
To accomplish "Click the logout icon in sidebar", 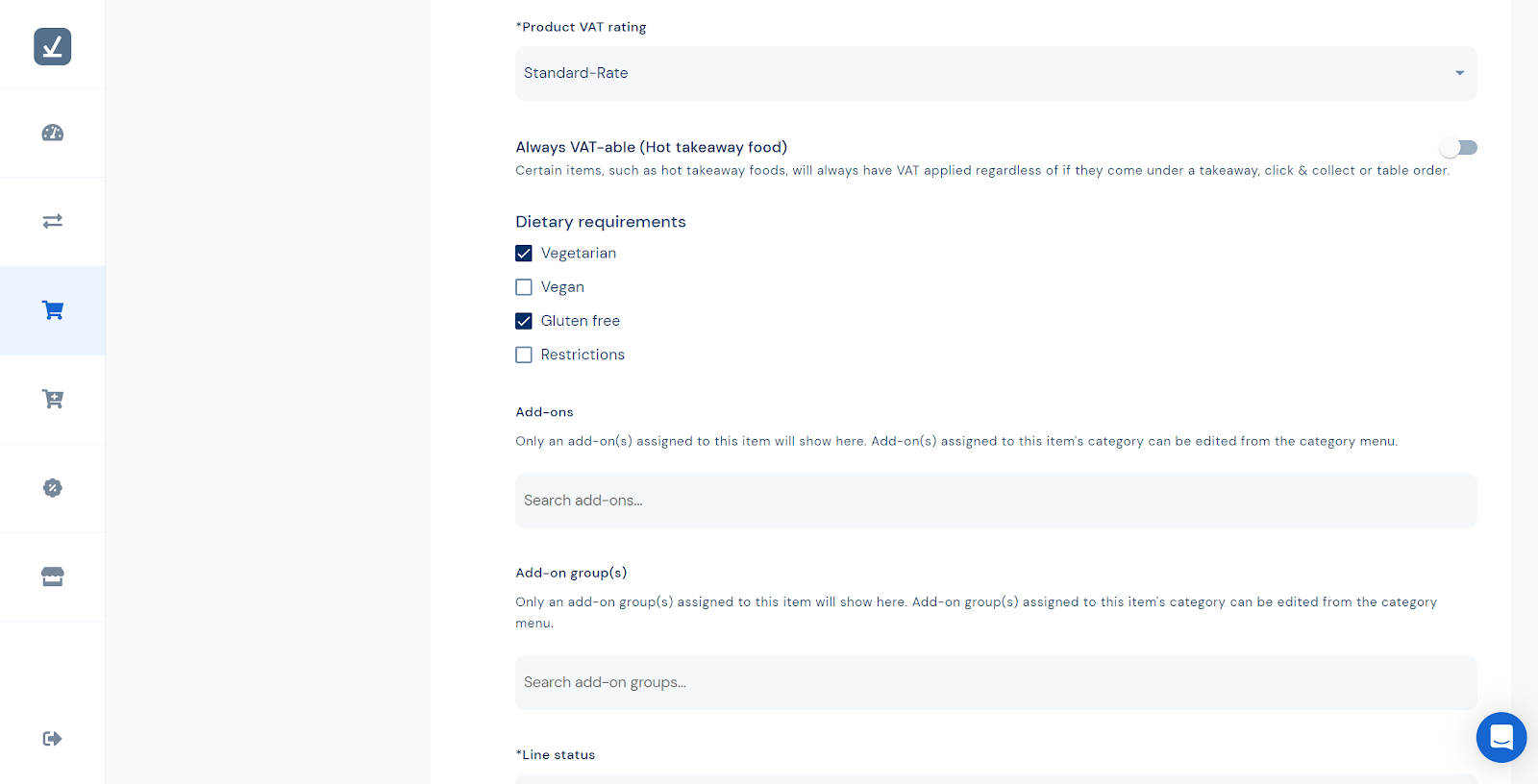I will point(53,738).
